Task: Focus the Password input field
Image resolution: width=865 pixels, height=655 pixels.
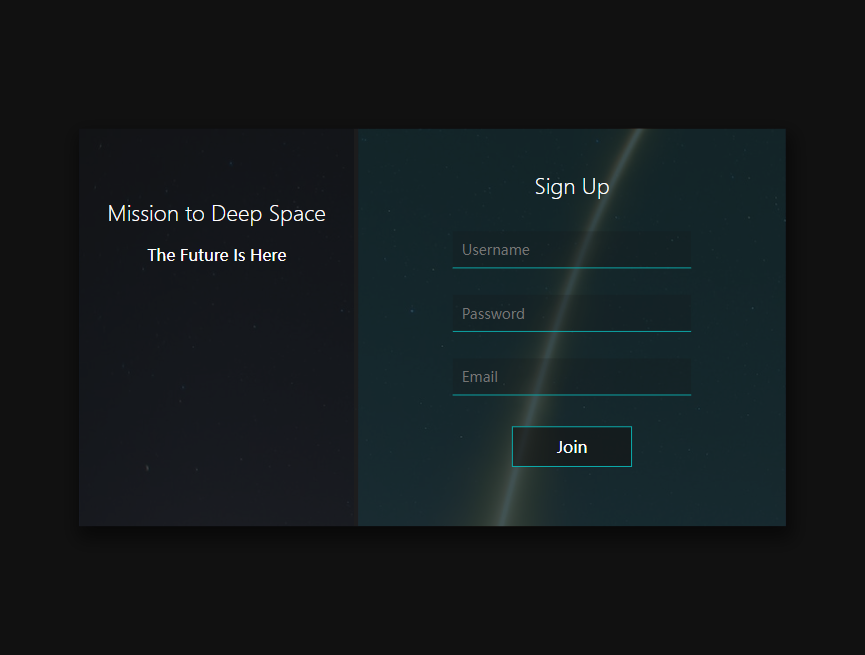Action: [572, 313]
